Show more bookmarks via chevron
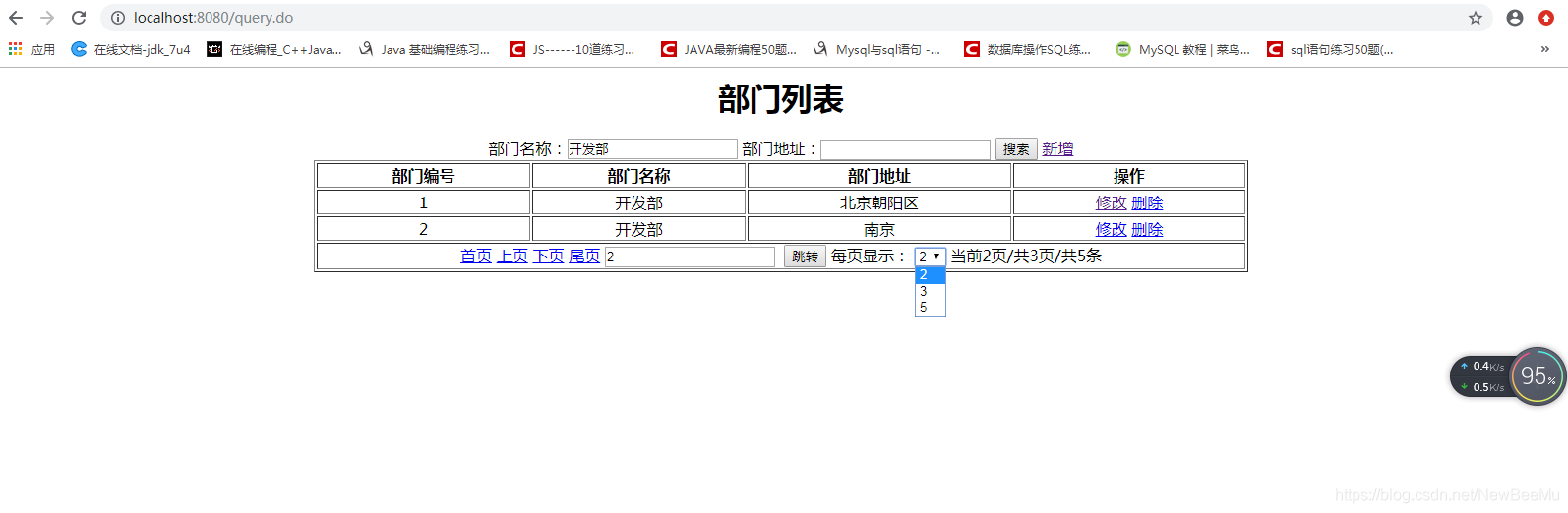 [1544, 49]
